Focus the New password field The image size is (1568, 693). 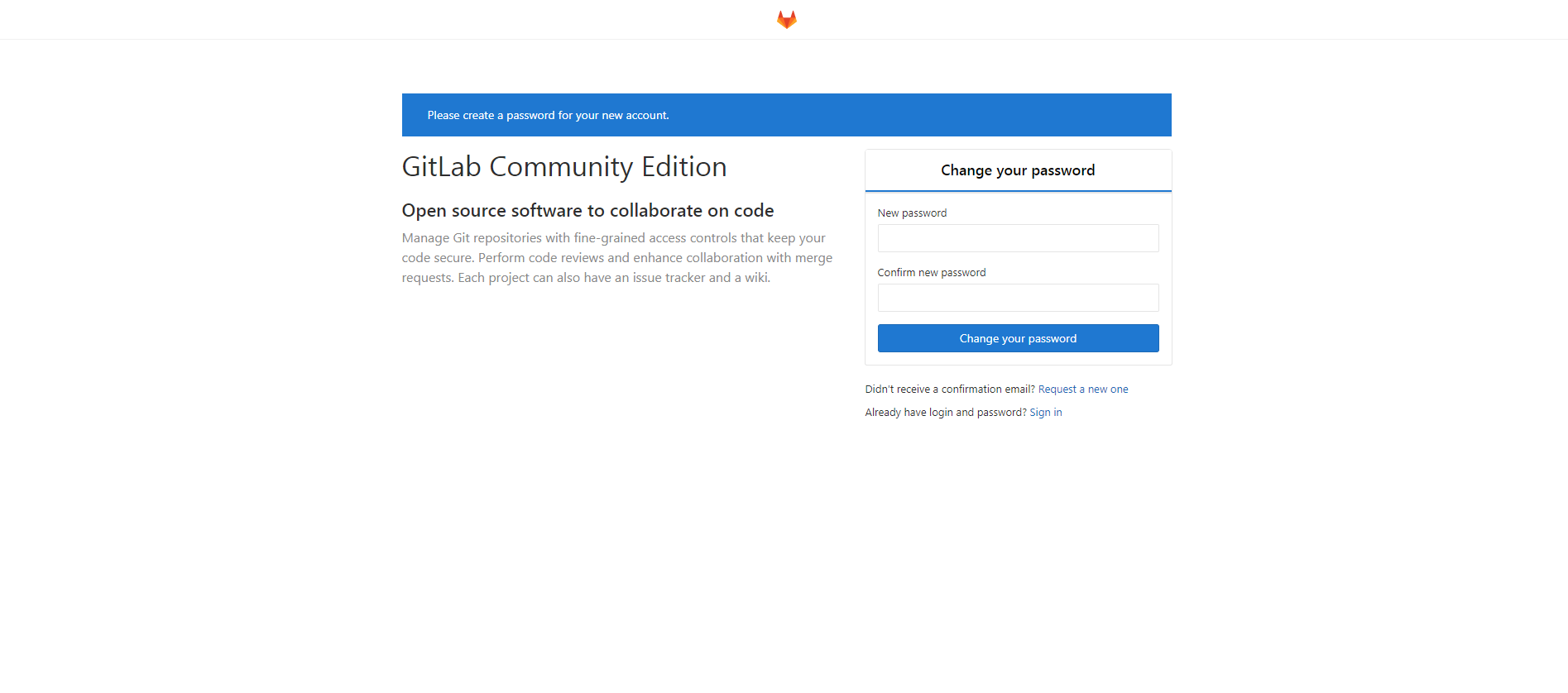pyautogui.click(x=1018, y=238)
